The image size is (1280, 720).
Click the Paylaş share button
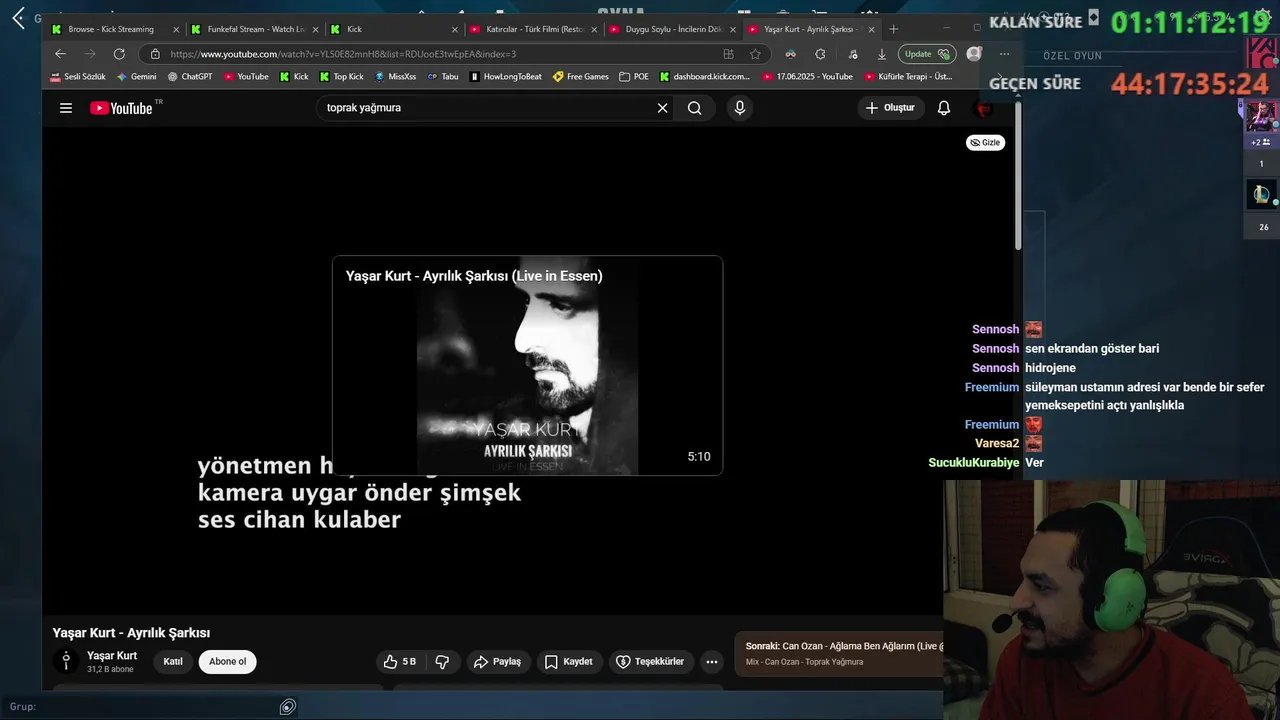pos(498,662)
